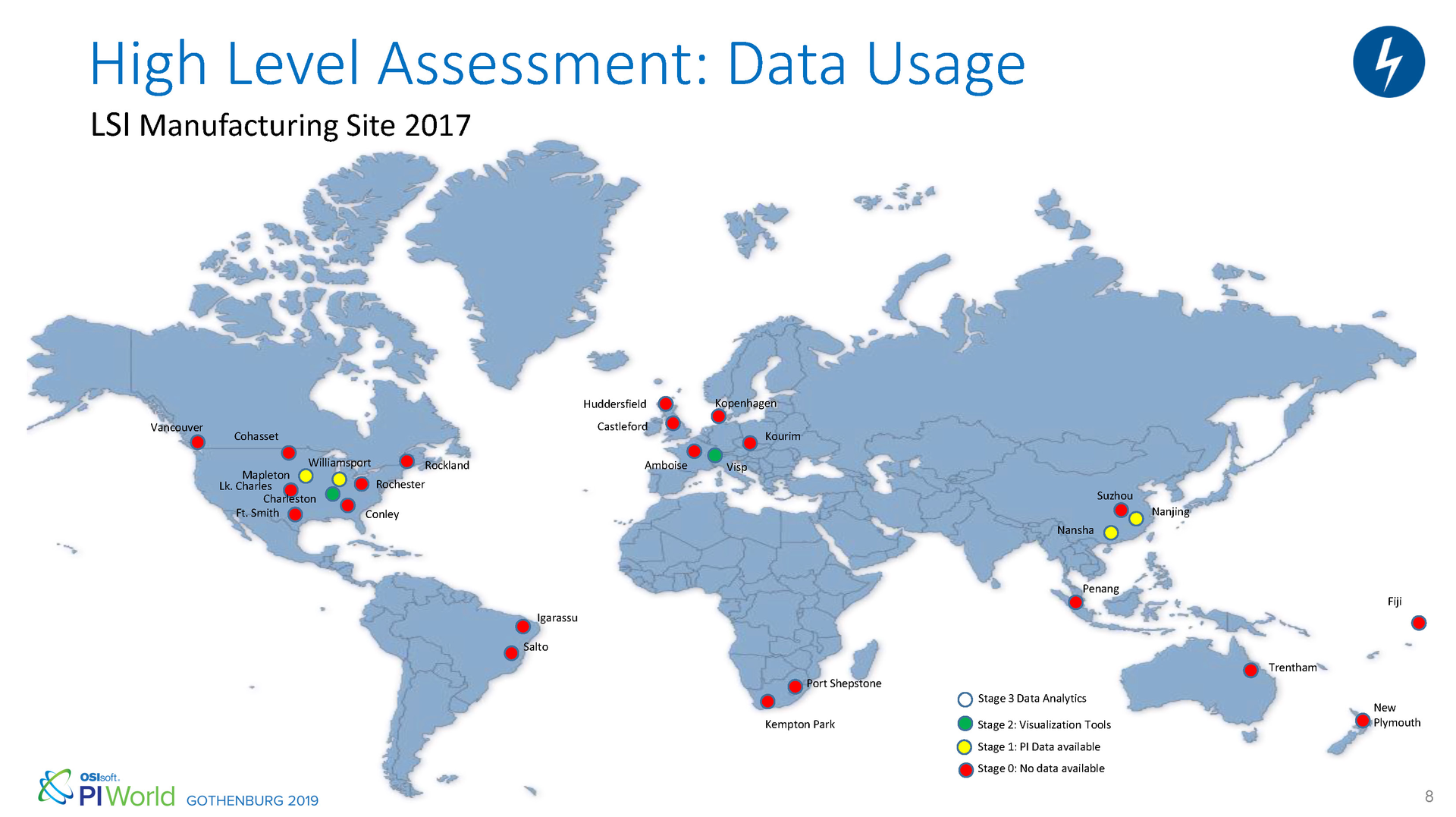Screen dimensions: 1456x817
Task: Select the Nanjing yellow marker
Action: coord(1137,519)
